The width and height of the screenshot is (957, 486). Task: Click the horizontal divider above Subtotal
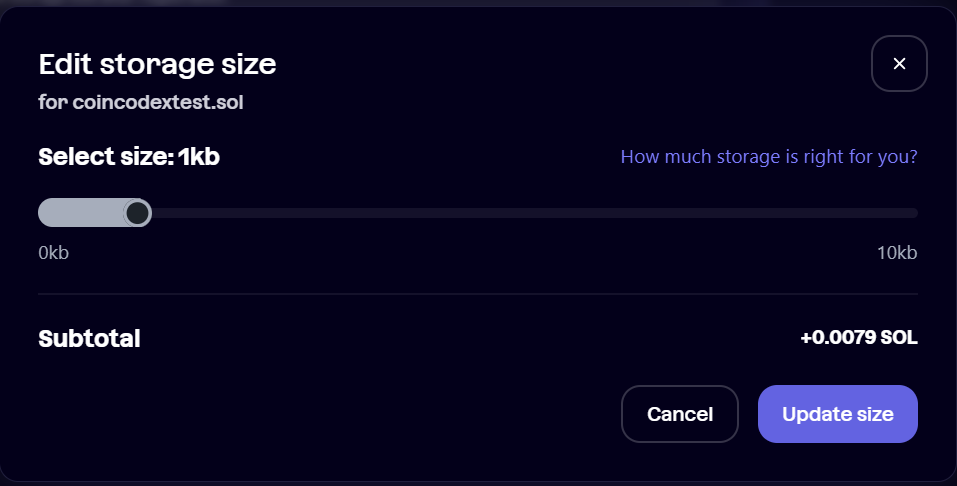pos(478,294)
